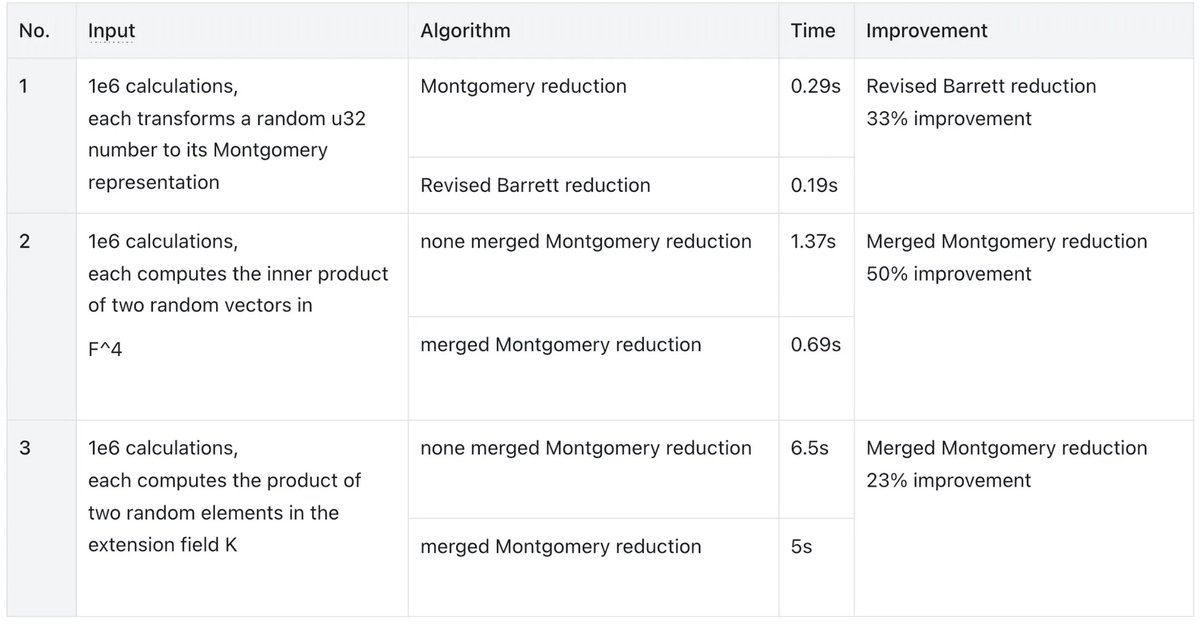Select the extension field K input cell
The width and height of the screenshot is (1200, 624).
[x=242, y=518]
